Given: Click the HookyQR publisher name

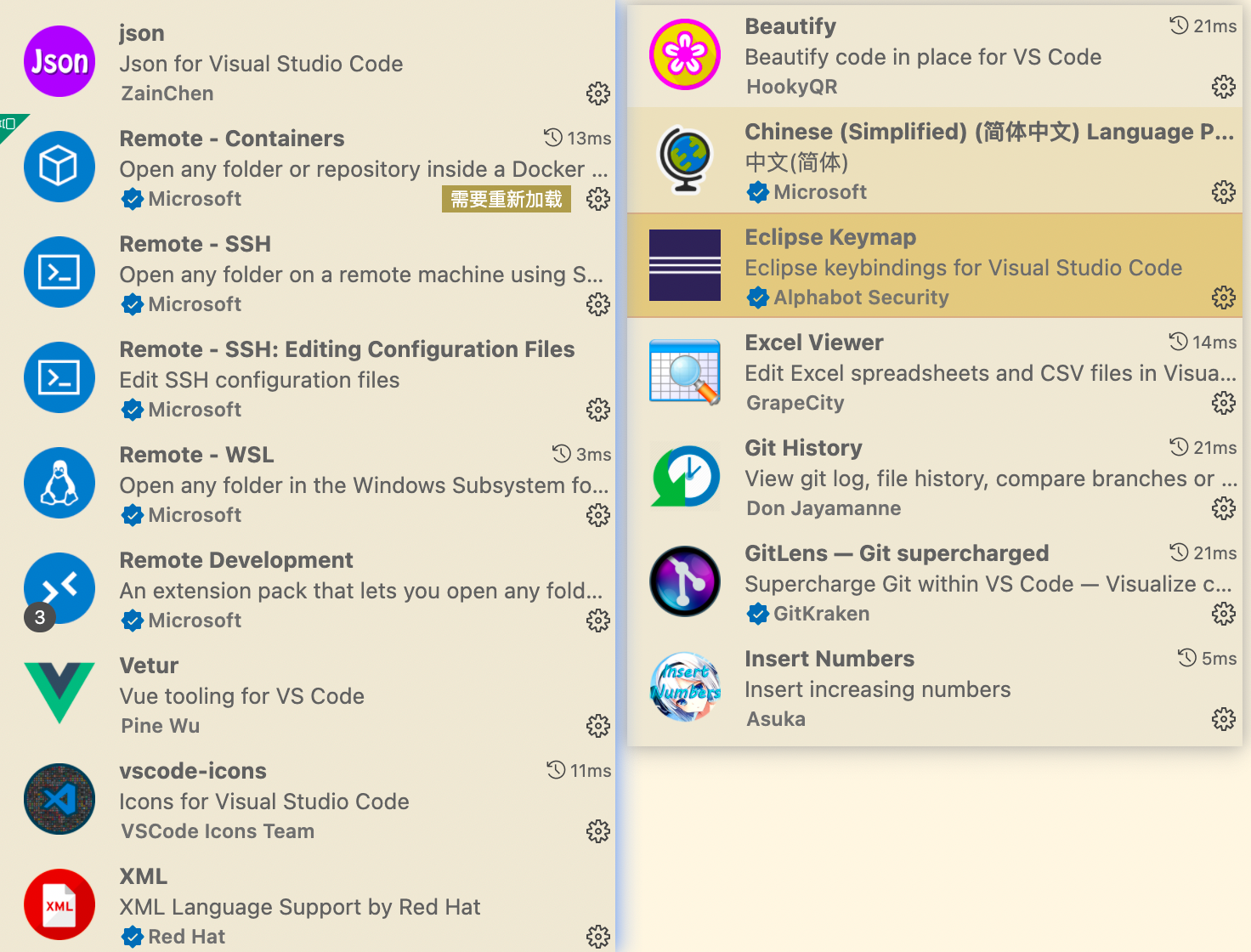Looking at the screenshot, I should 792,87.
